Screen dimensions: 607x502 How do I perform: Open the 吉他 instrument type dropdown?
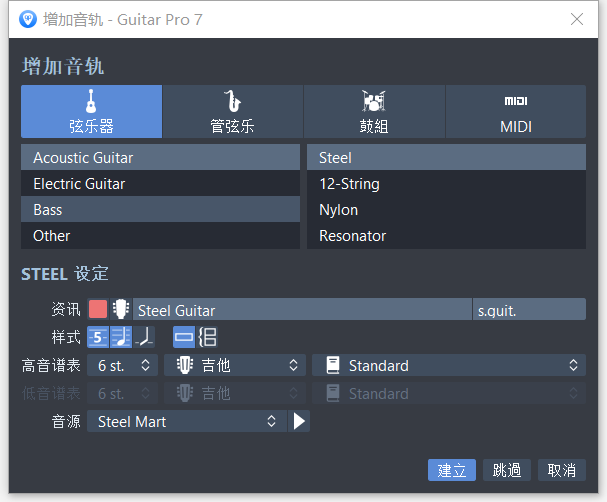coord(235,365)
